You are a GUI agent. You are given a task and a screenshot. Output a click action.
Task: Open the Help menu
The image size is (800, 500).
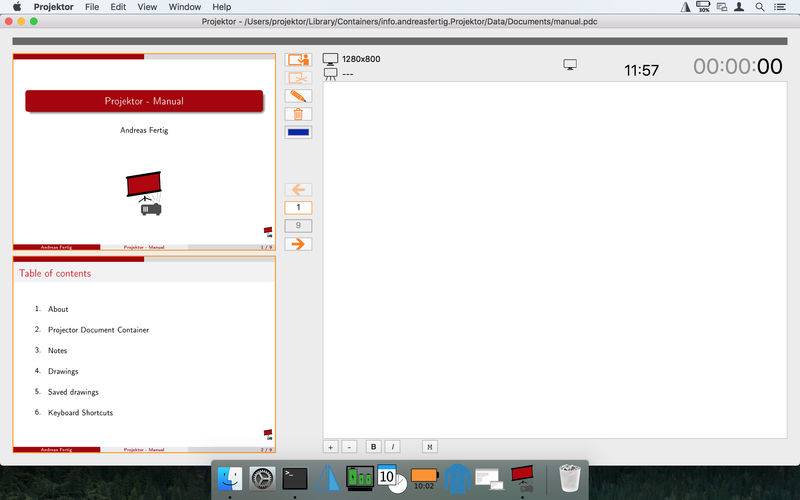coord(221,7)
